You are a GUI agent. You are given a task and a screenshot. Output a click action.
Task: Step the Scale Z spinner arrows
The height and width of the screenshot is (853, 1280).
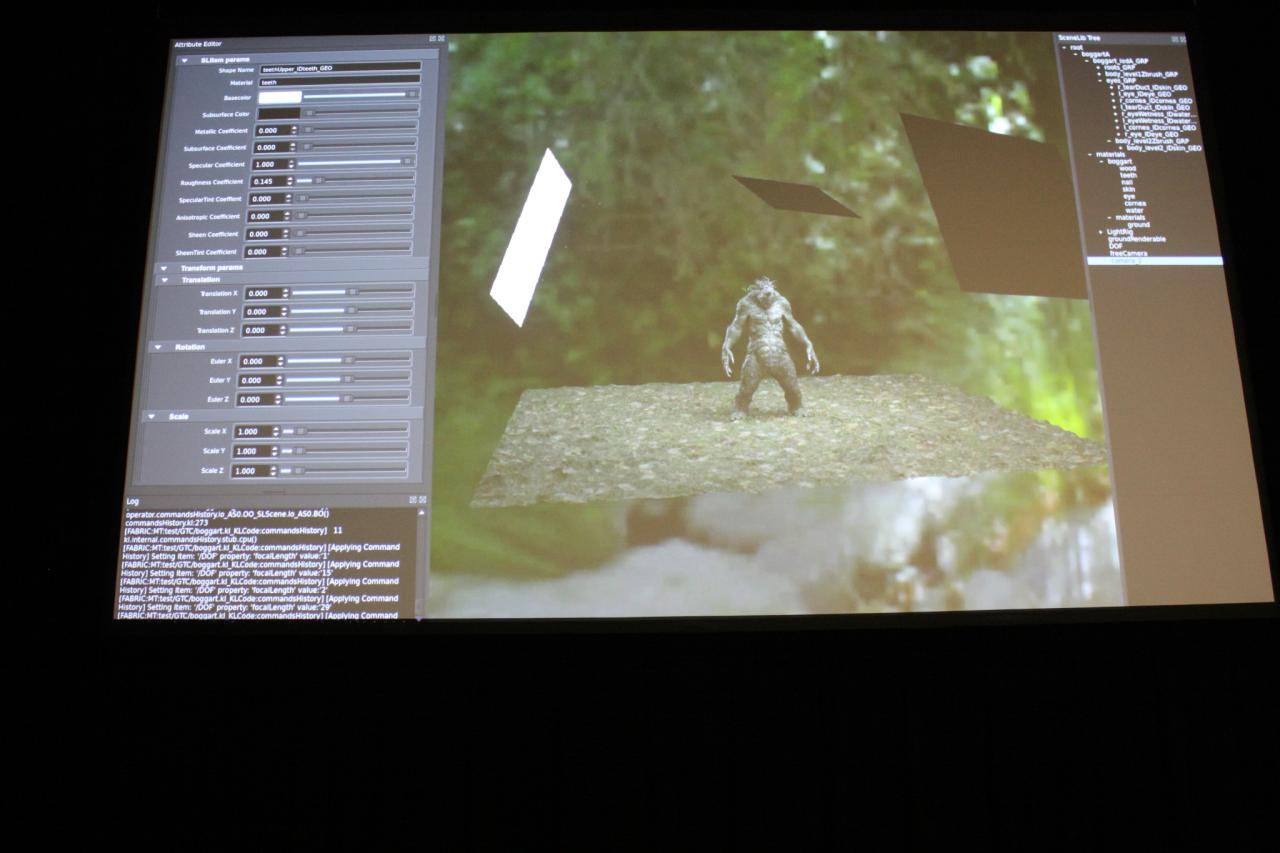click(273, 470)
